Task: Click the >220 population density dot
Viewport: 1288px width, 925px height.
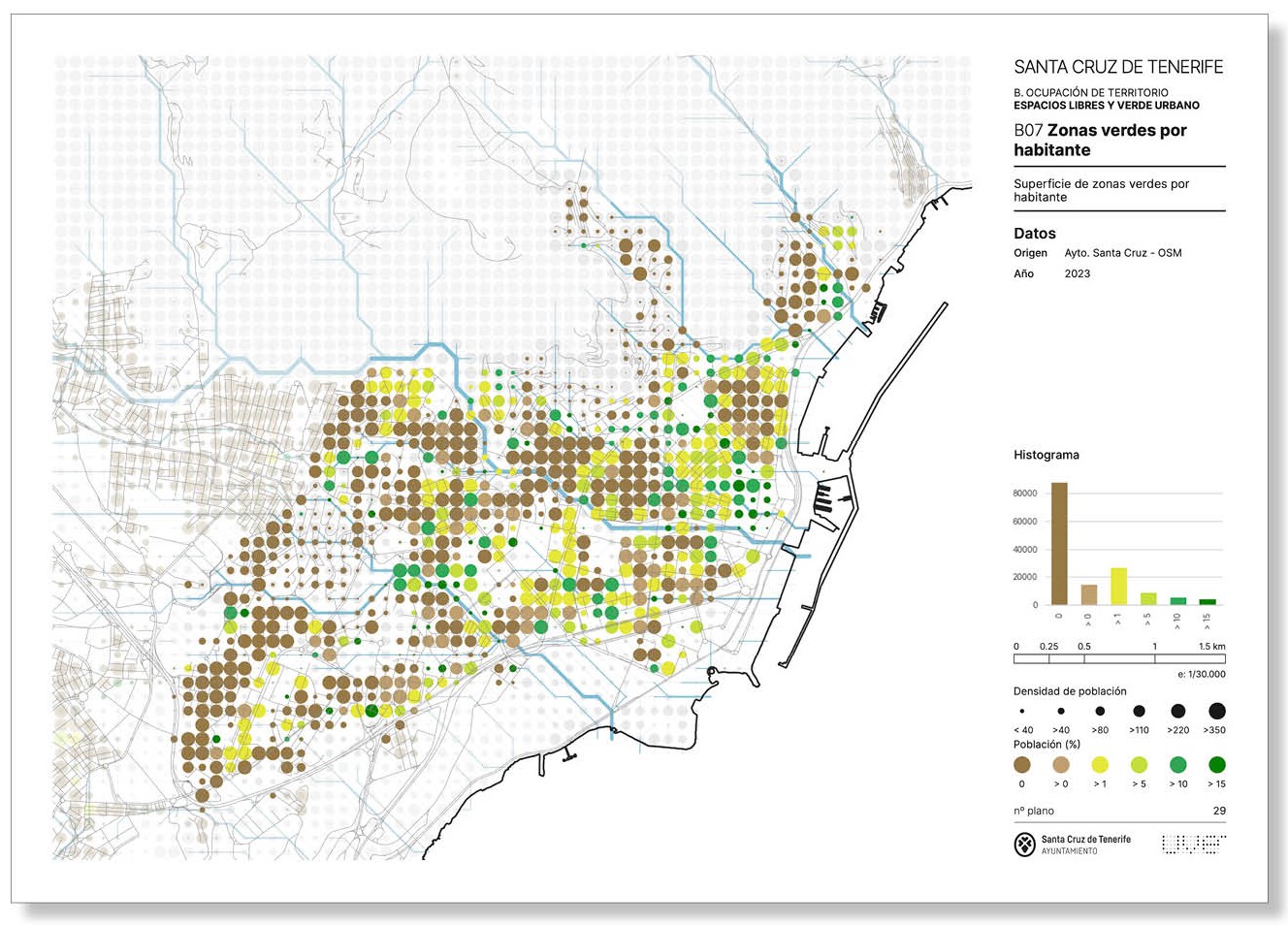Action: point(1177,711)
